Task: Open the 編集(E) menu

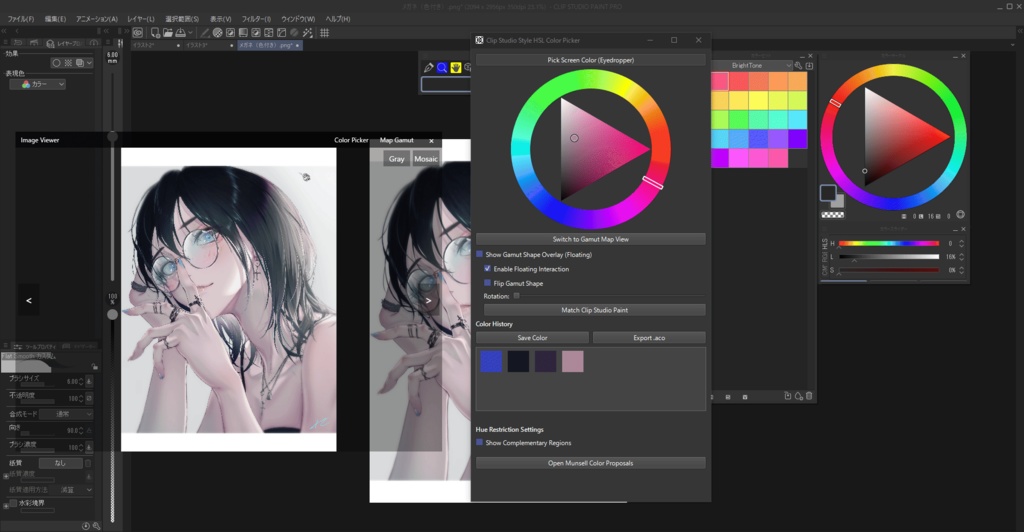Action: tap(56, 19)
